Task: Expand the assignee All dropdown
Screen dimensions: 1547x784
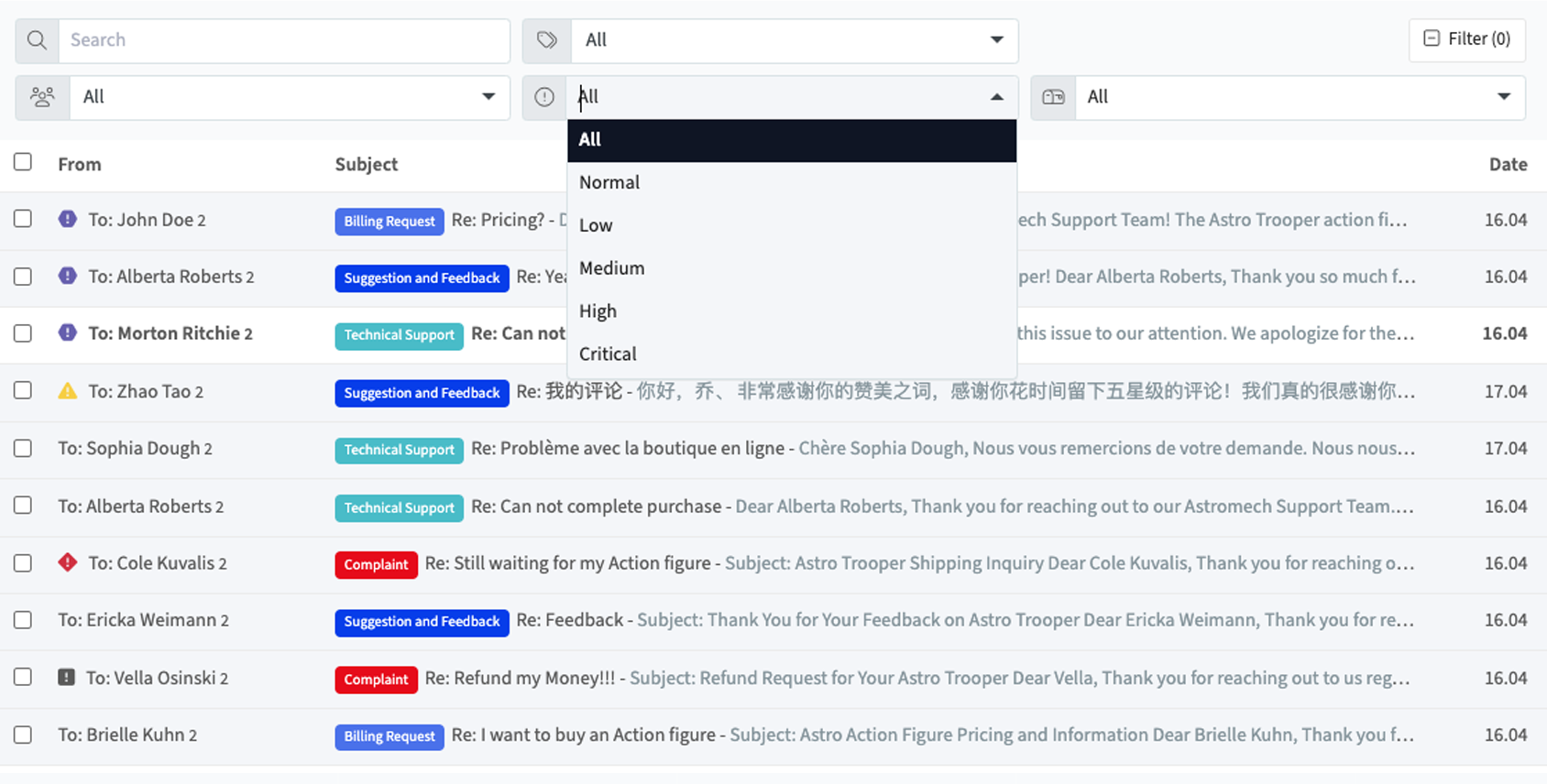Action: [x=488, y=97]
